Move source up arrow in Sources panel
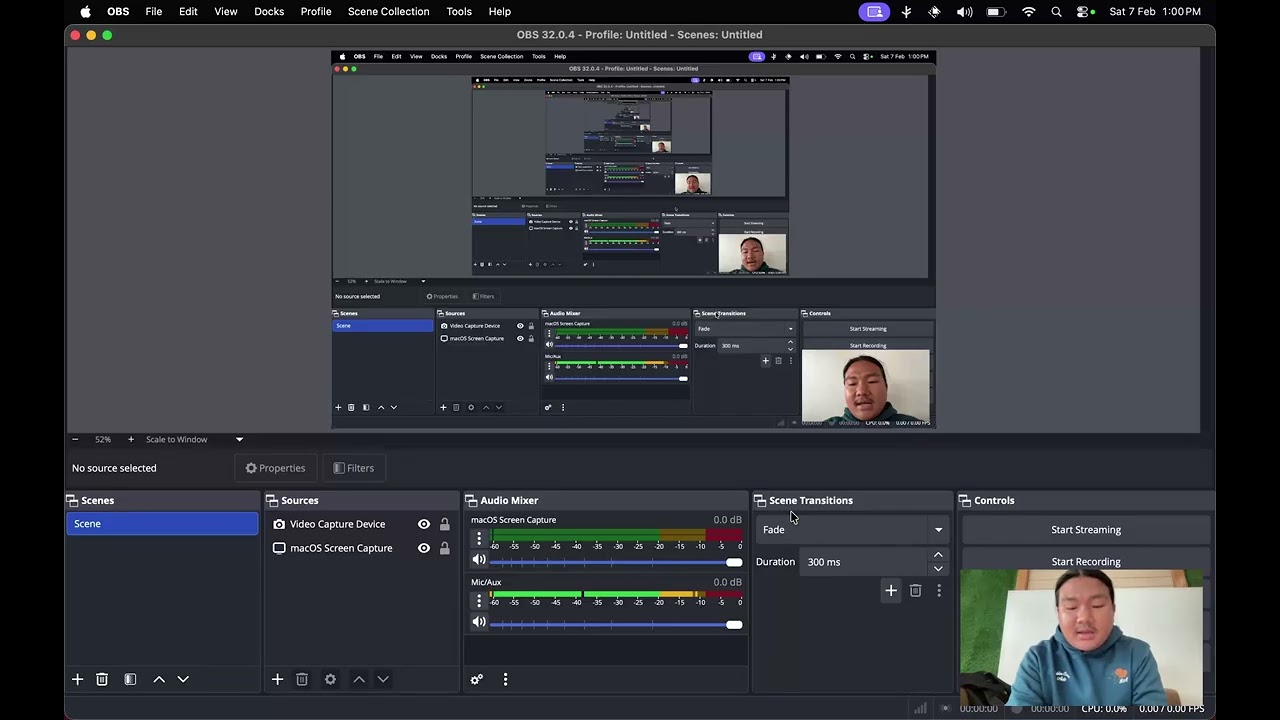This screenshot has width=1280, height=720. 359,679
